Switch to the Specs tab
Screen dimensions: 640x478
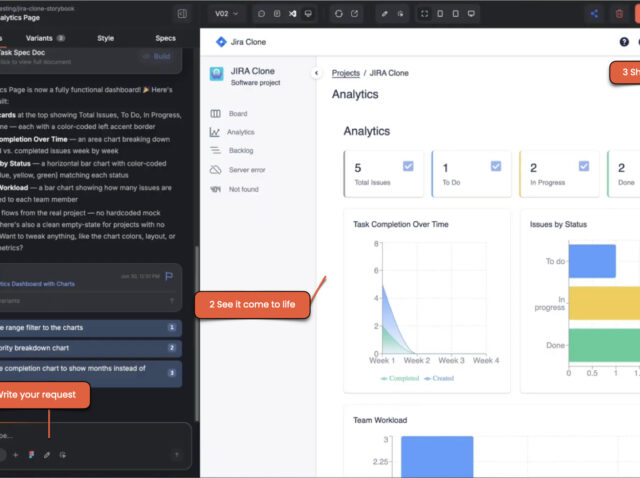(x=165, y=38)
